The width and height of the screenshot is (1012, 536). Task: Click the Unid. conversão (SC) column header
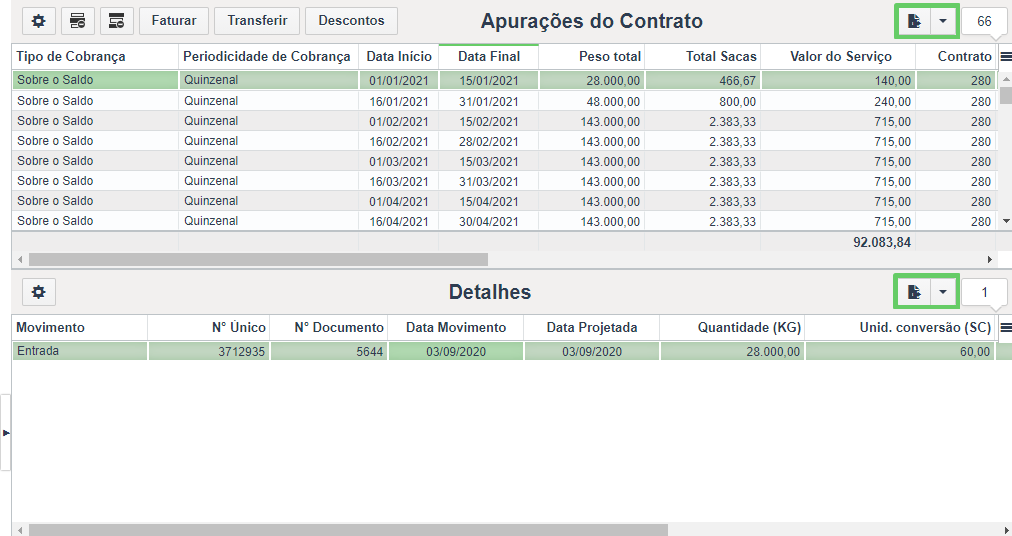900,327
